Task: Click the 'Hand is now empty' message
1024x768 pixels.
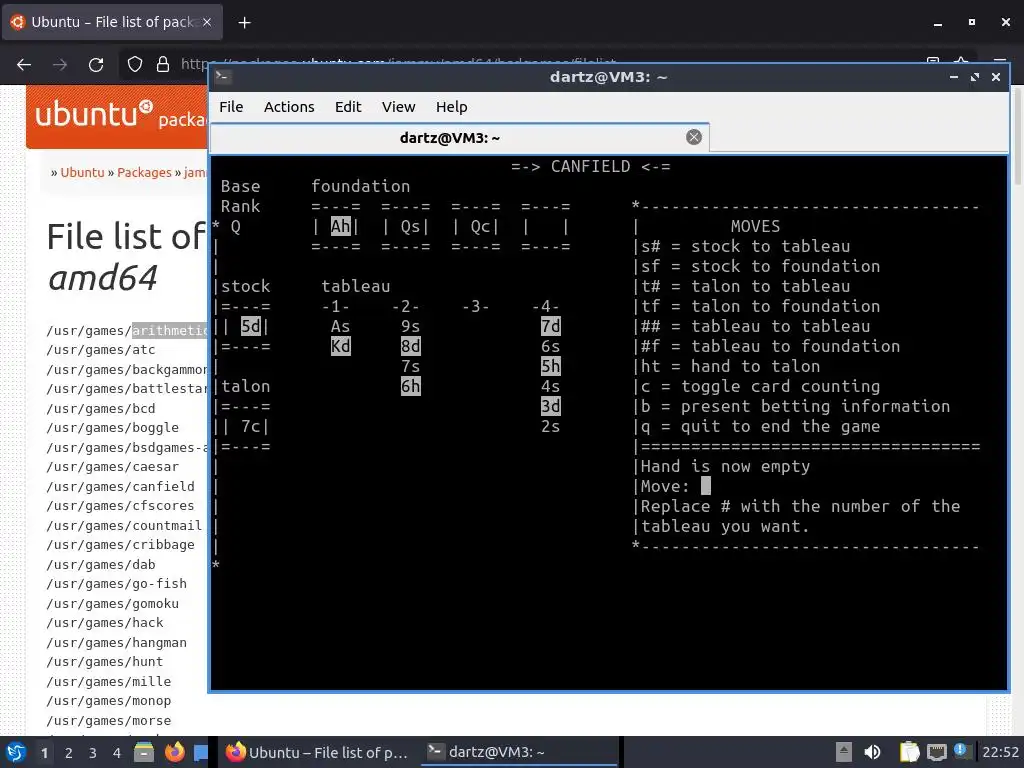Action: pyautogui.click(x=725, y=466)
